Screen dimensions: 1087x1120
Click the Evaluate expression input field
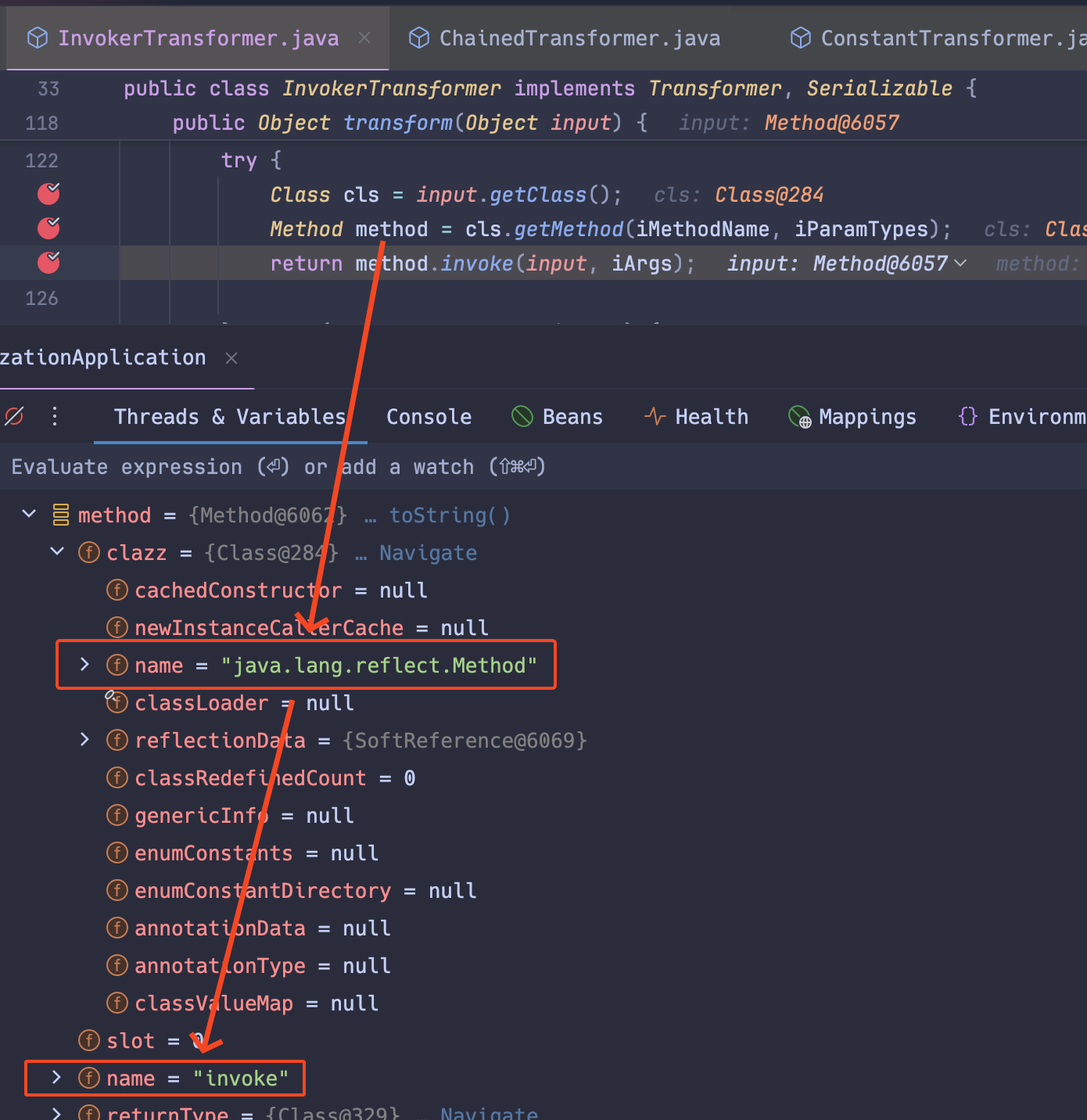coord(274,466)
